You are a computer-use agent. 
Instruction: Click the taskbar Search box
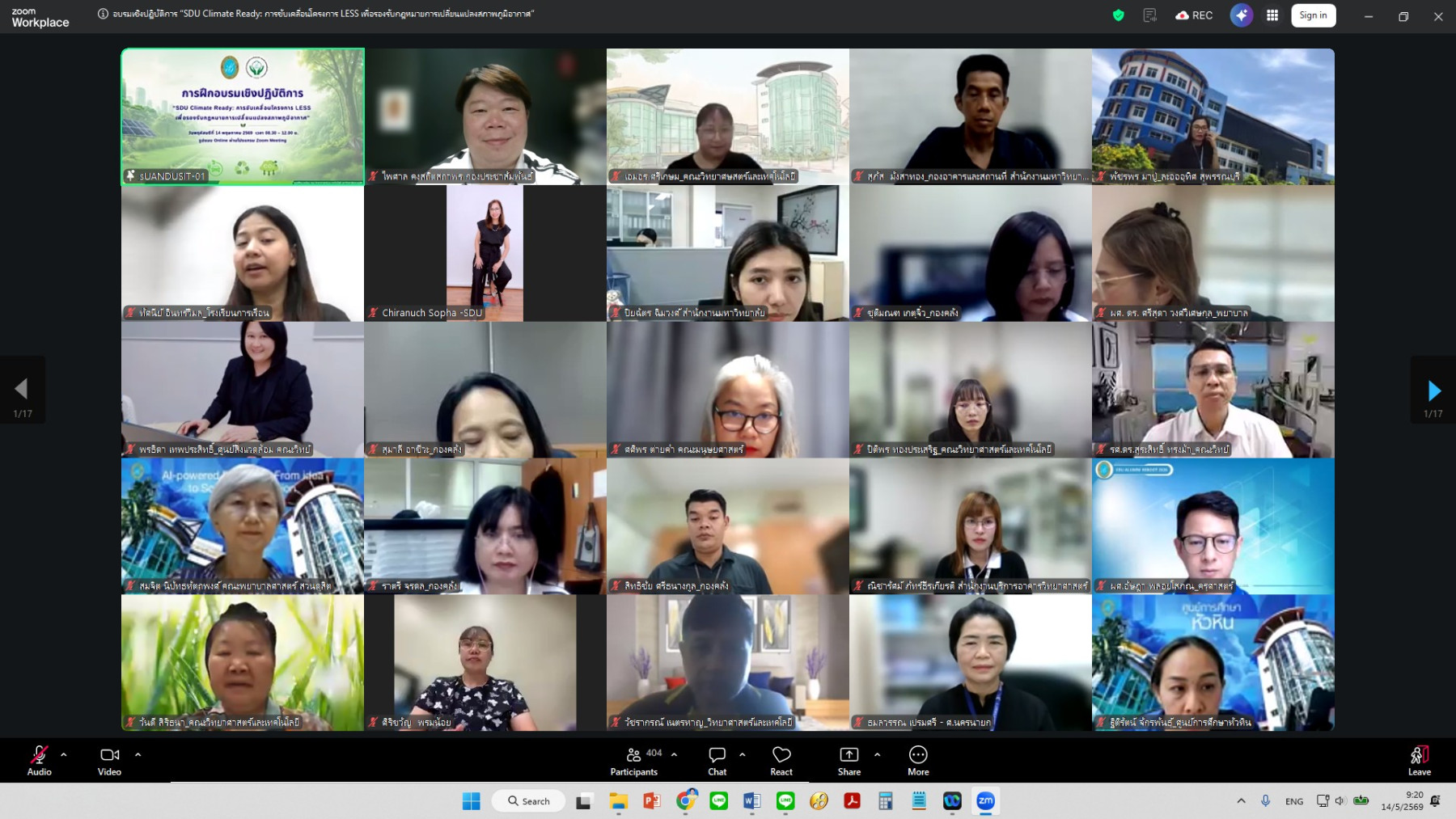click(528, 801)
